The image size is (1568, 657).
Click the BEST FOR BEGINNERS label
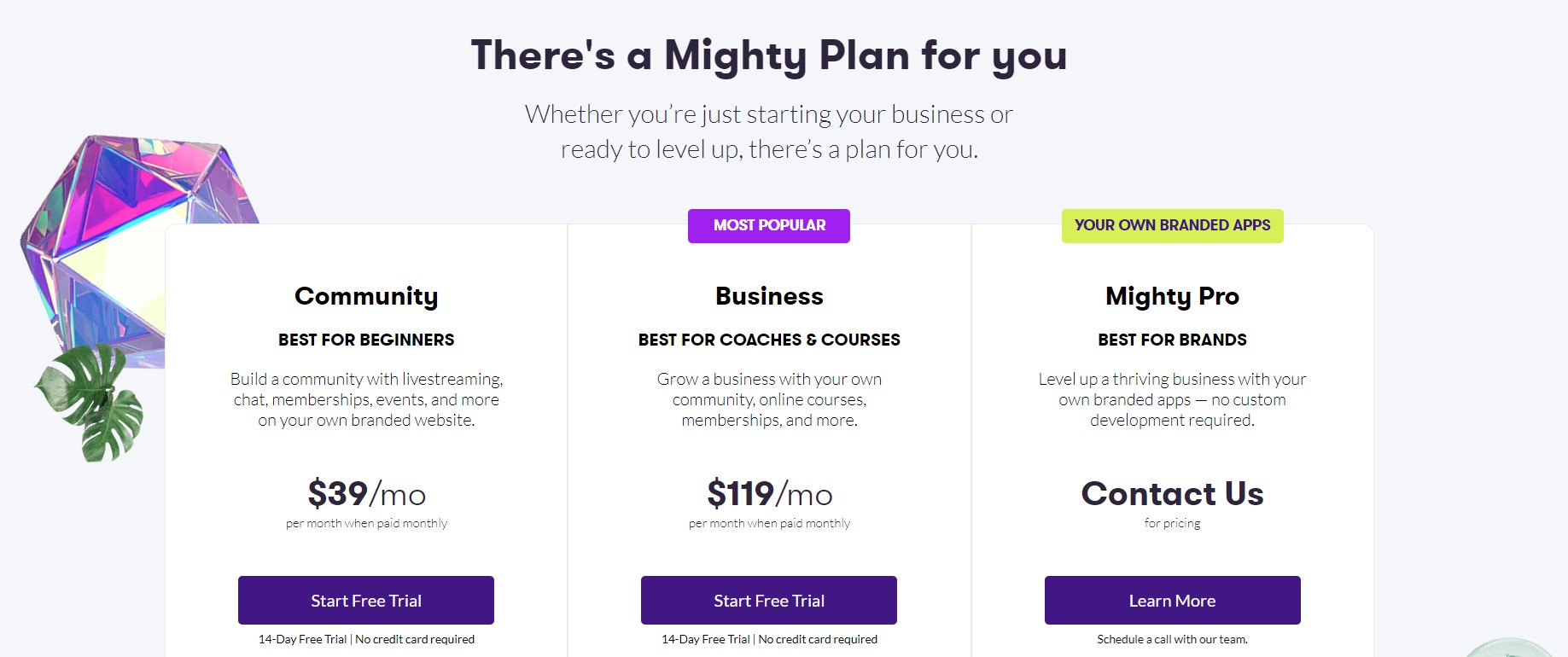pyautogui.click(x=366, y=340)
